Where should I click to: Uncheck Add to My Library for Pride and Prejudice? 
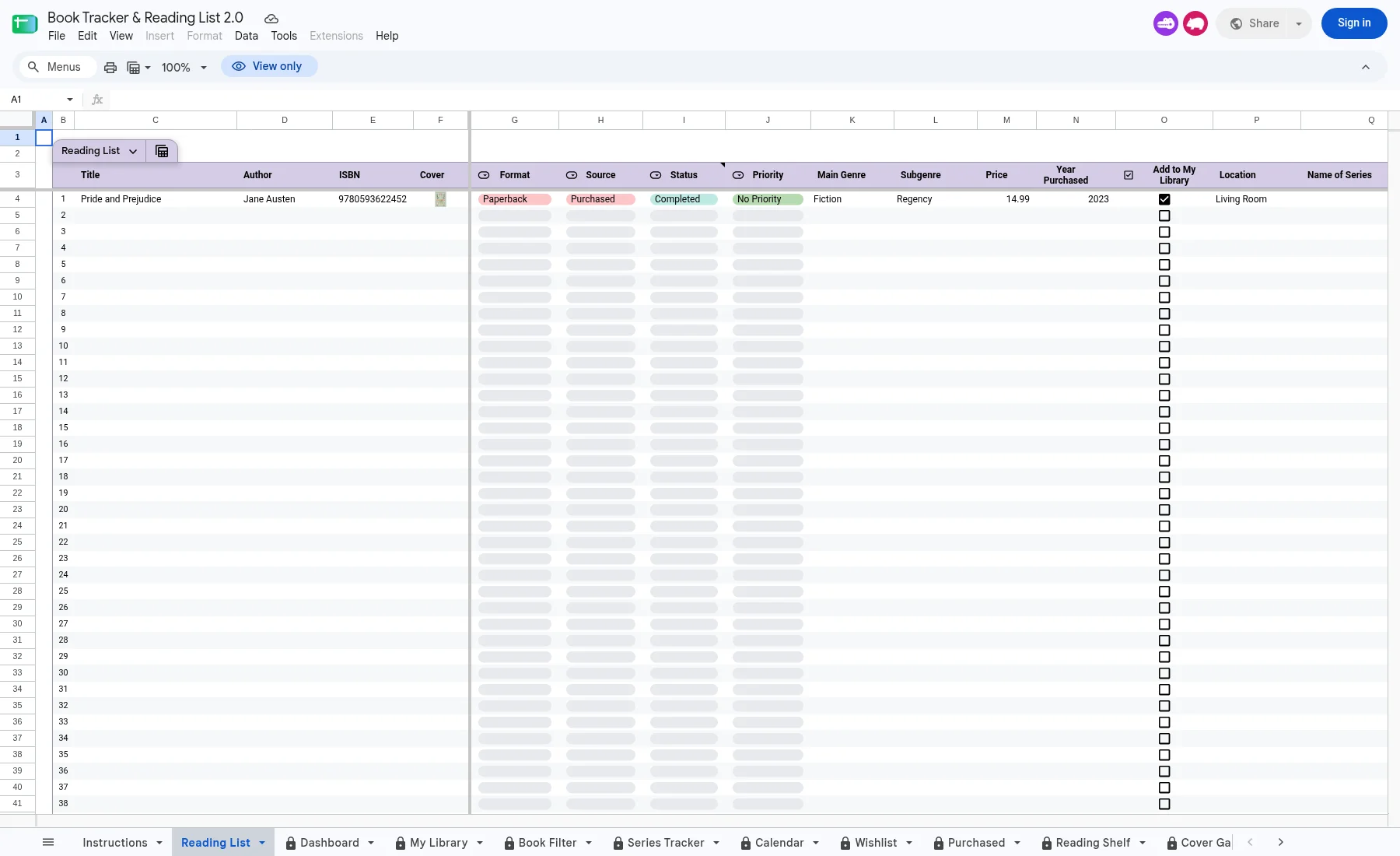1164,199
